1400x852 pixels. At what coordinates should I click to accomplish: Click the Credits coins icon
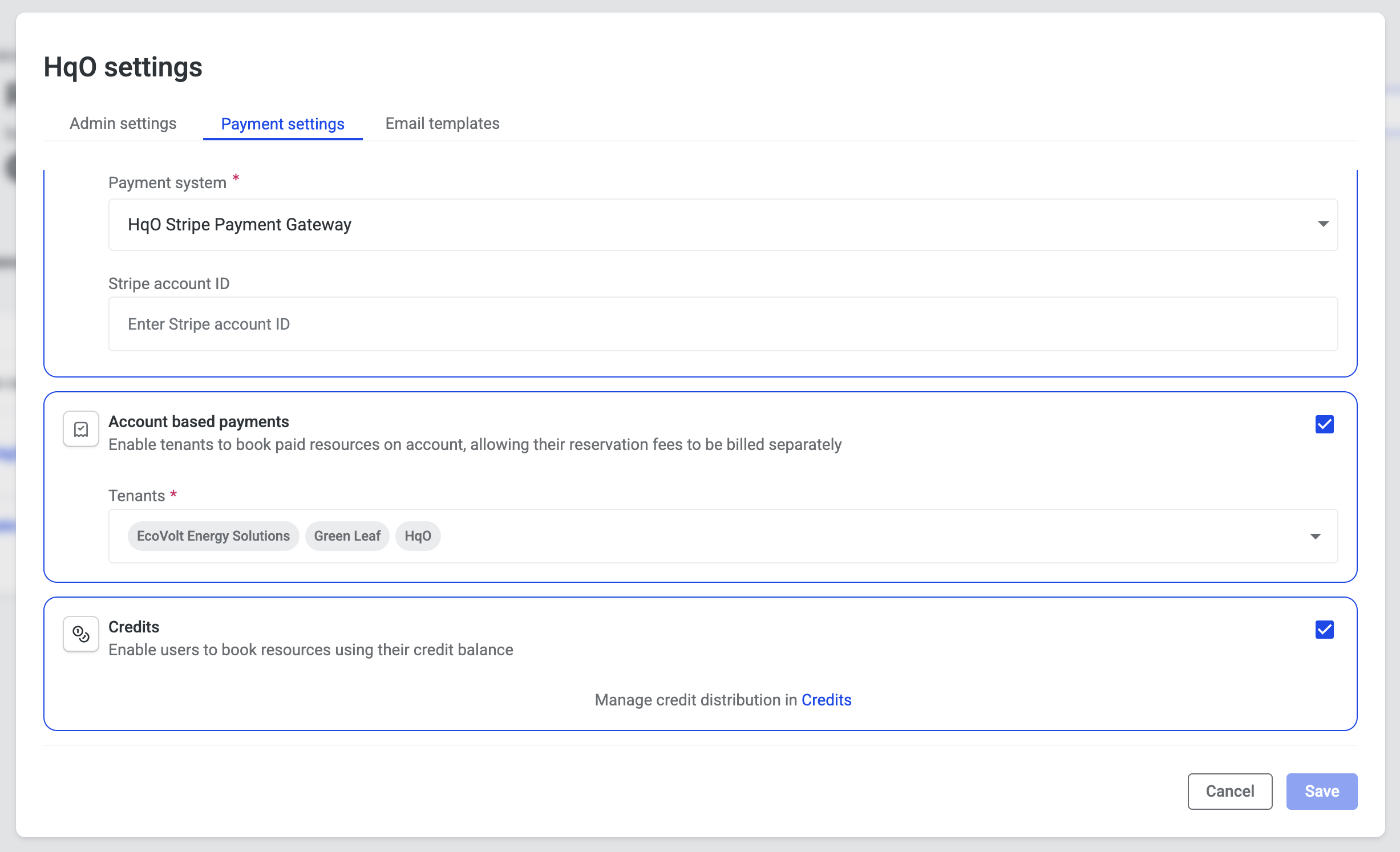[x=81, y=634]
